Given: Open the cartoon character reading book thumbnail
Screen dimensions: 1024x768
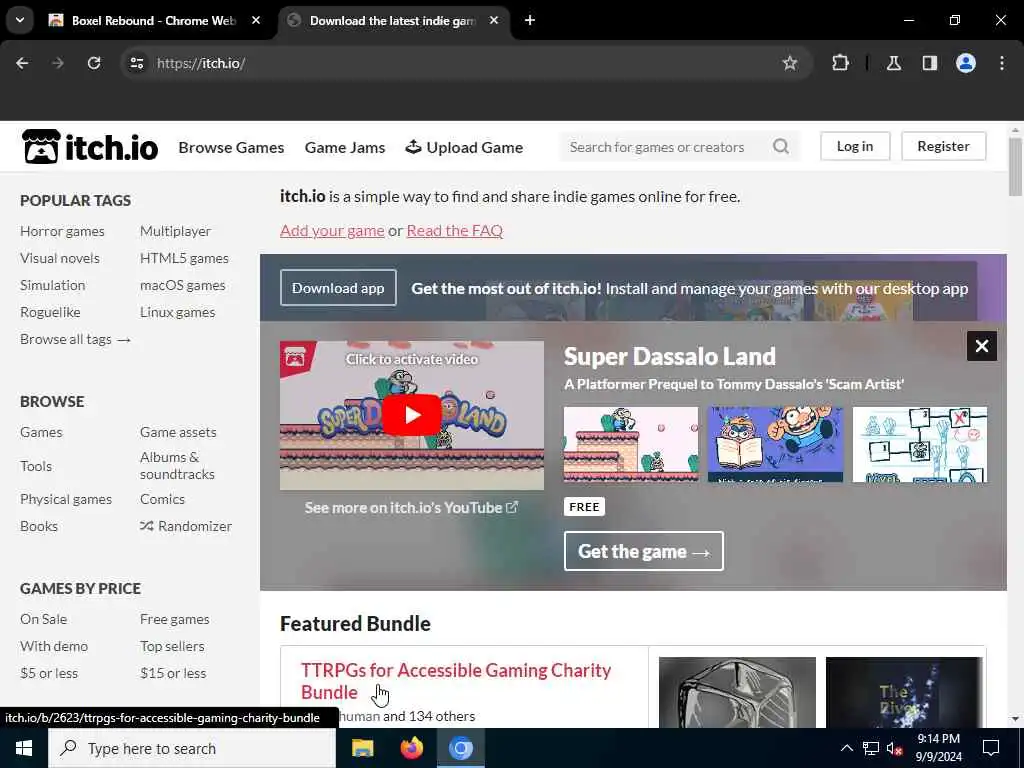Looking at the screenshot, I should [x=775, y=445].
